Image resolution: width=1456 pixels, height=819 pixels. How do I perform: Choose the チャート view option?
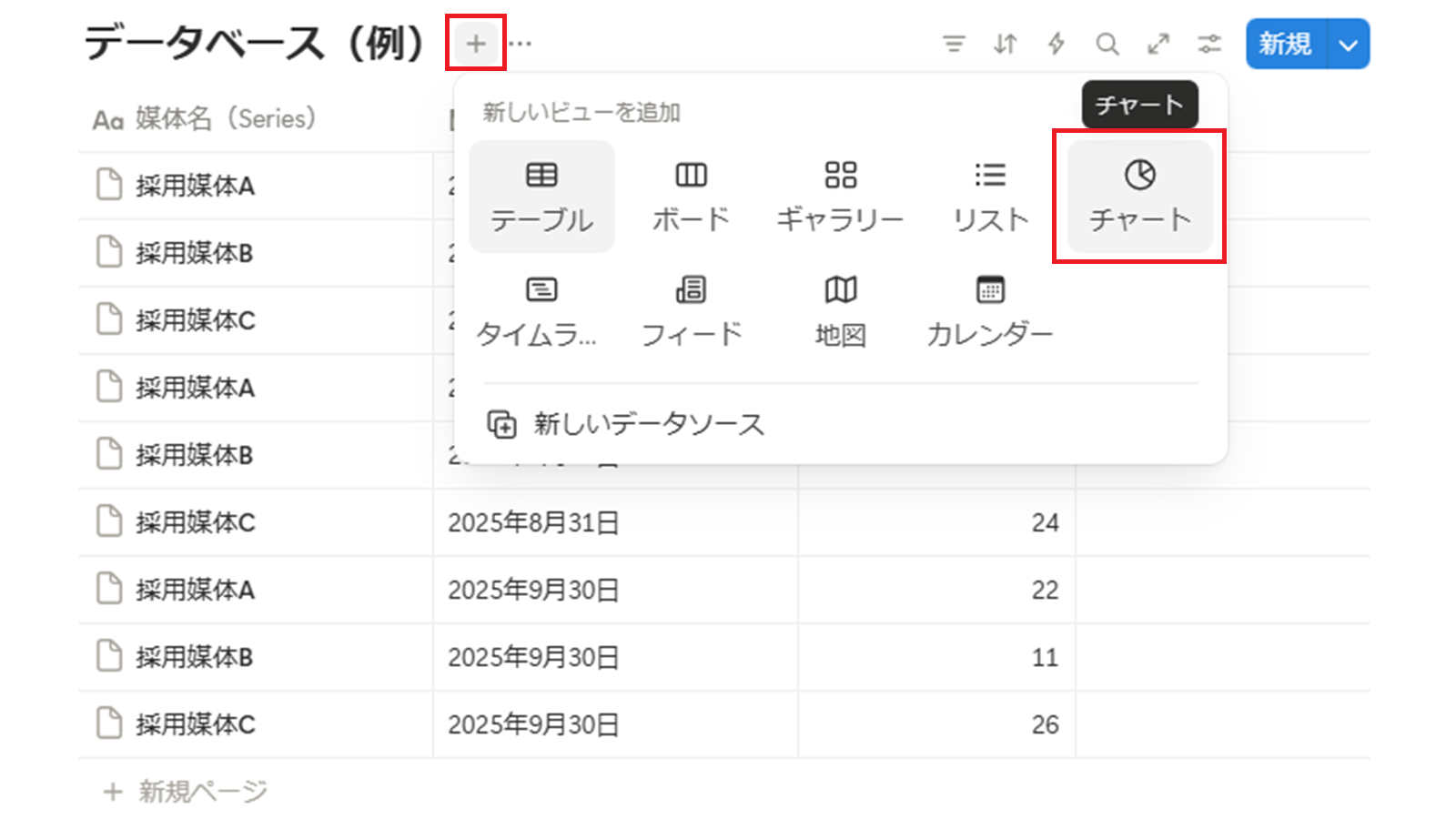click(1139, 197)
